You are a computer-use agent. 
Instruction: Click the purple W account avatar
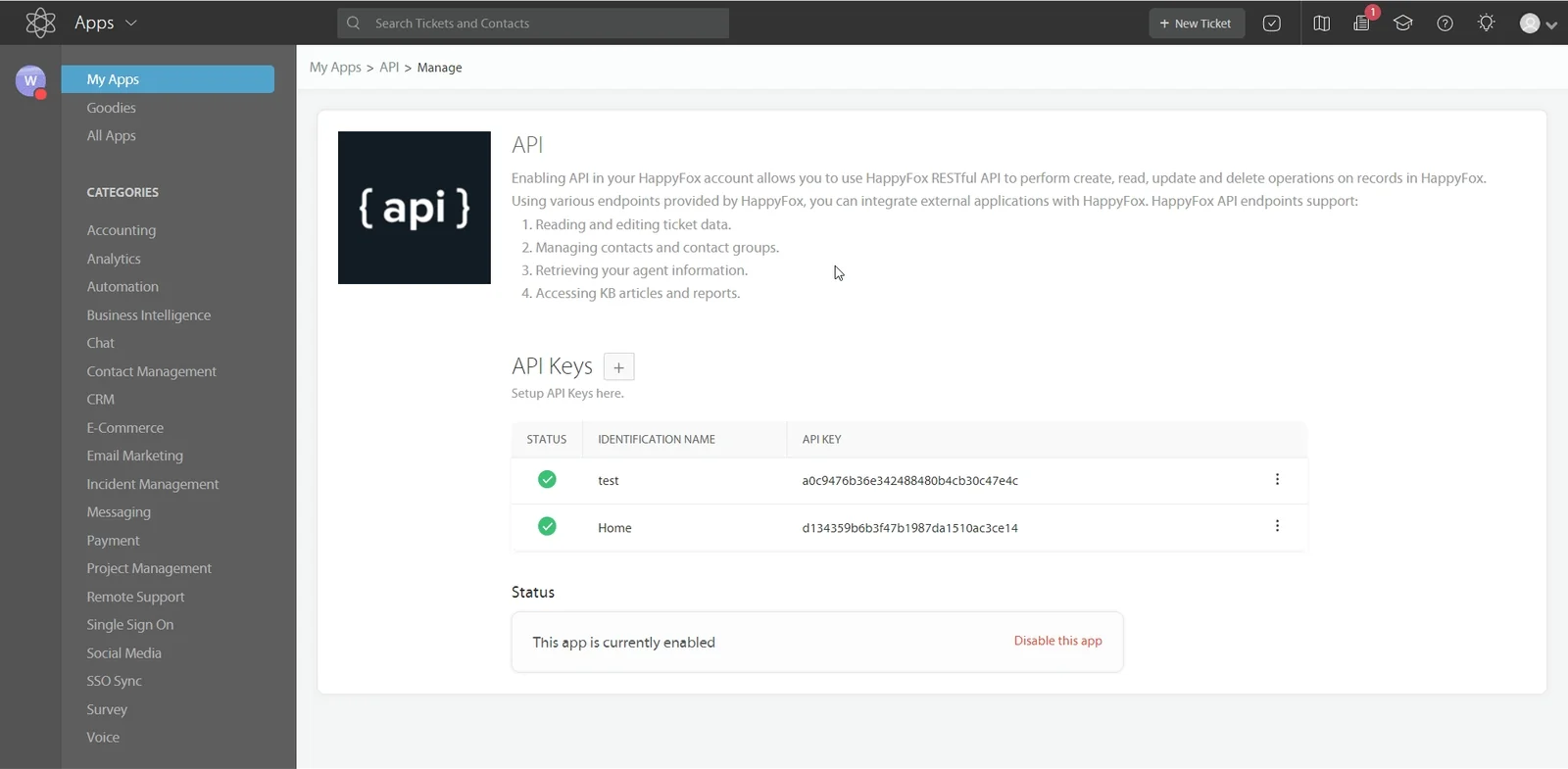click(30, 80)
